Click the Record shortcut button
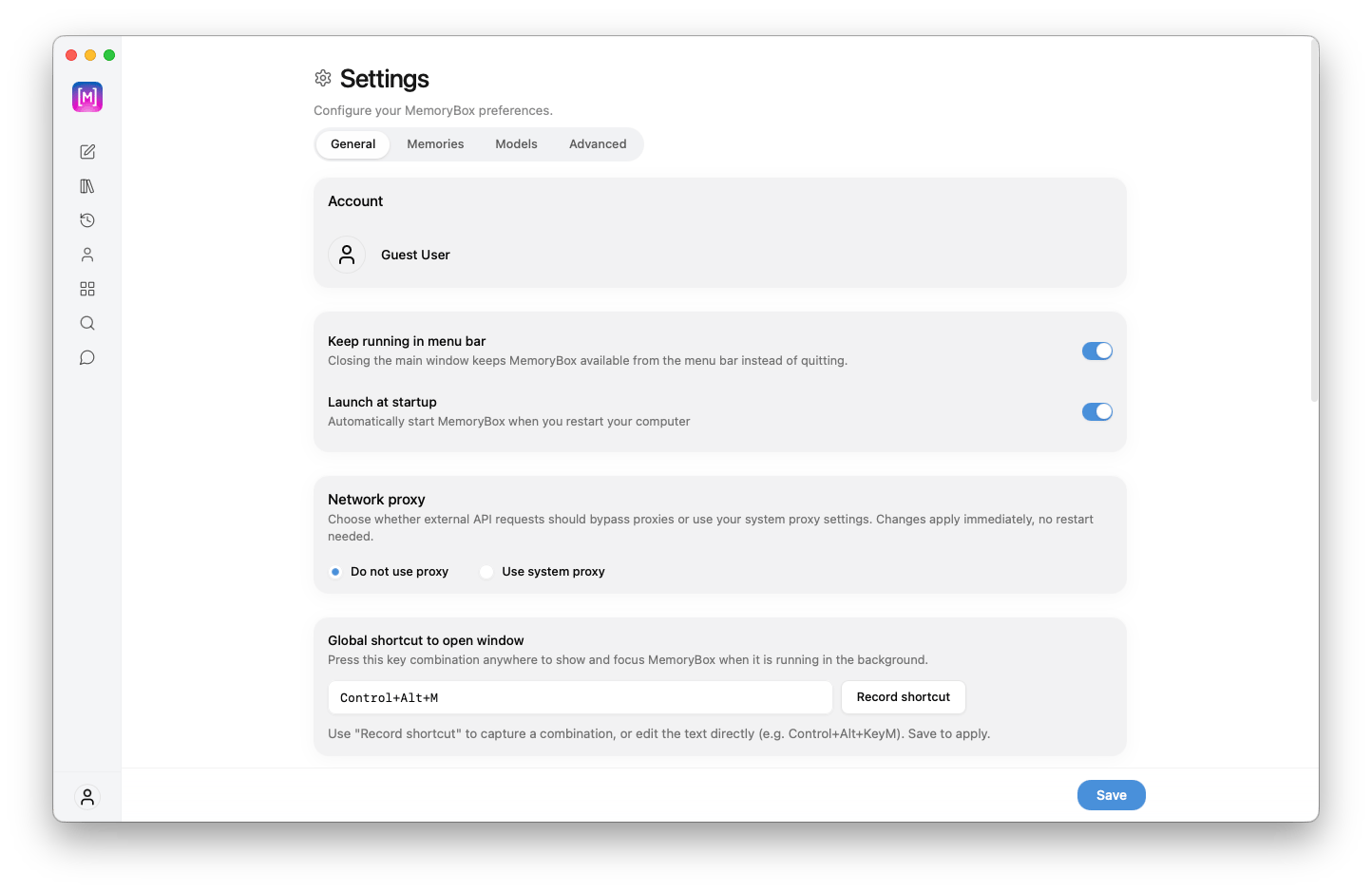 904,697
